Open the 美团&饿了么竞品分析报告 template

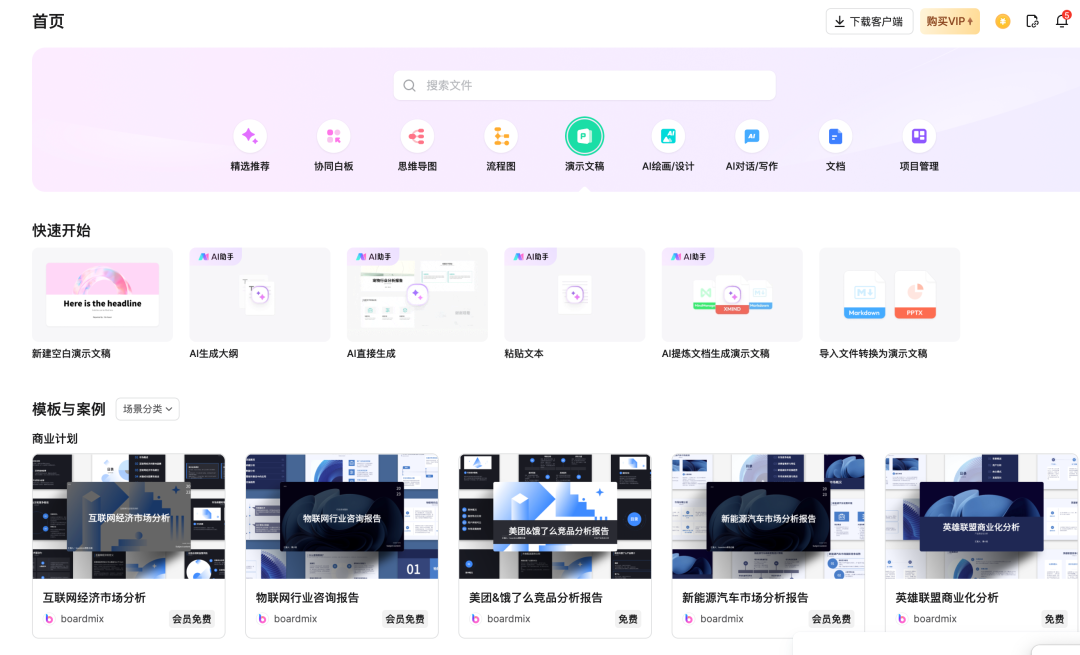point(554,515)
